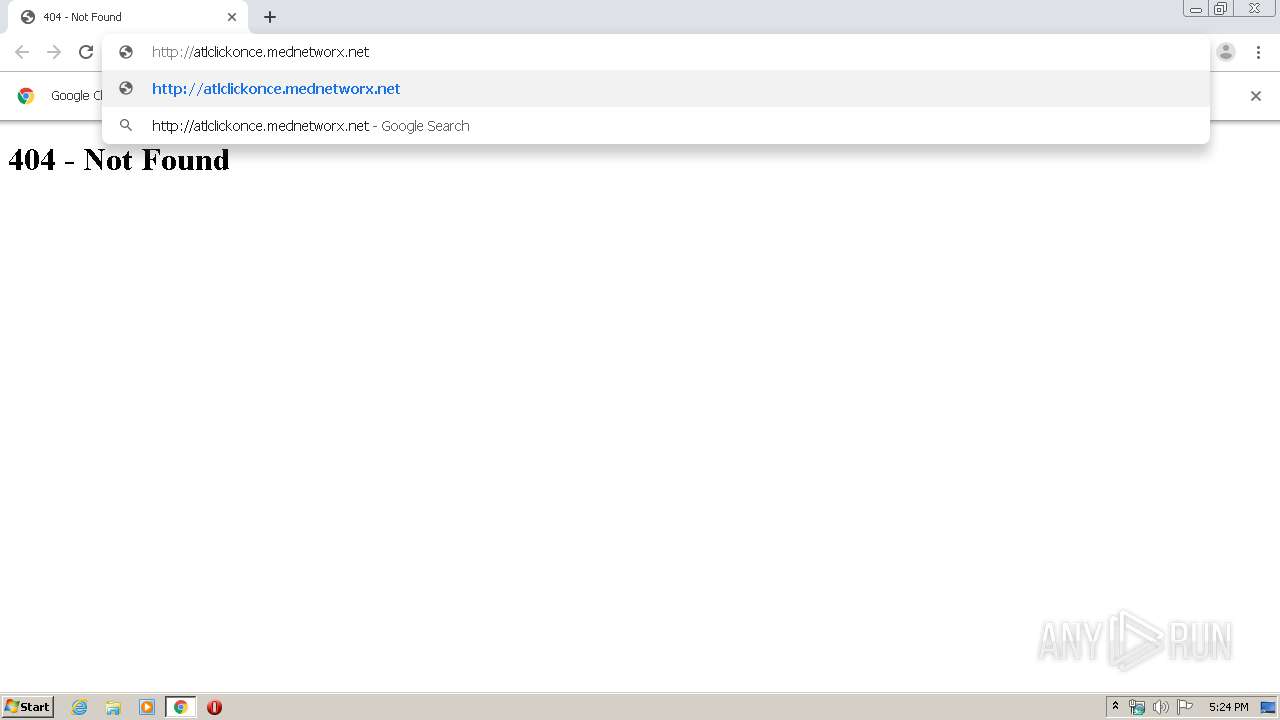Click the Chrome logo in infobar
The image size is (1280, 720).
26,96
